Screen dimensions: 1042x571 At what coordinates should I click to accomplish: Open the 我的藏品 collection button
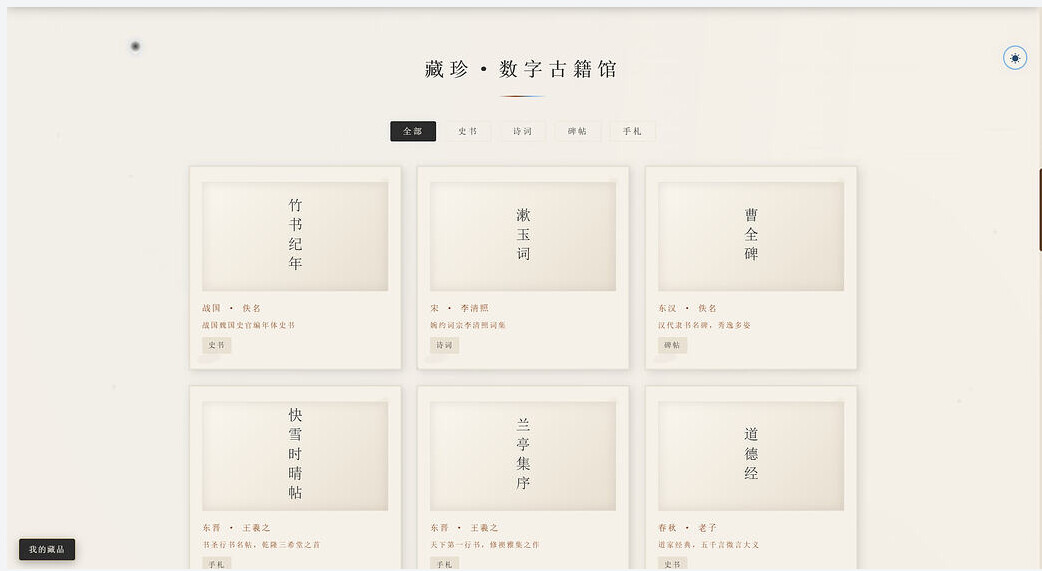[47, 549]
